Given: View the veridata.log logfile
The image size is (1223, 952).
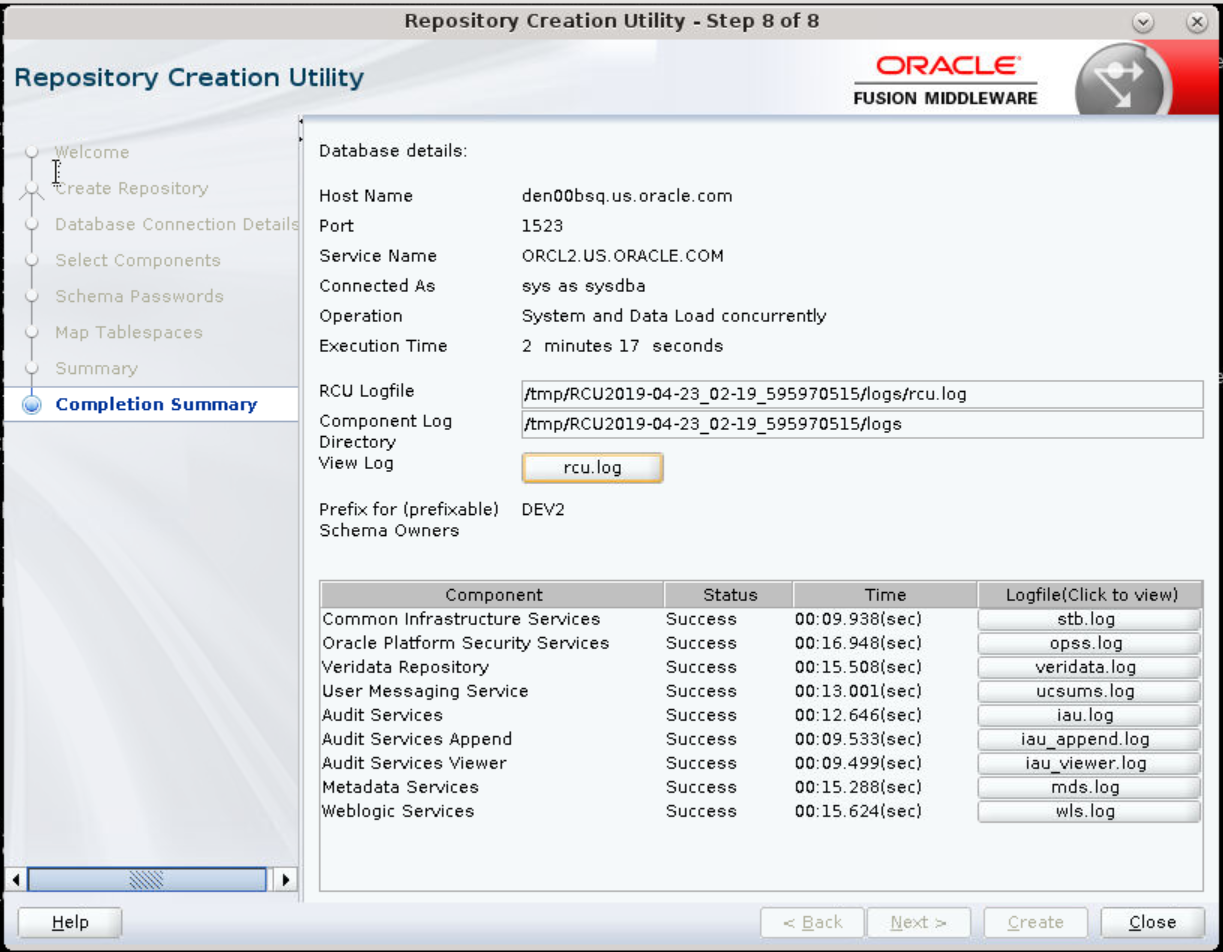Looking at the screenshot, I should 1089,667.
